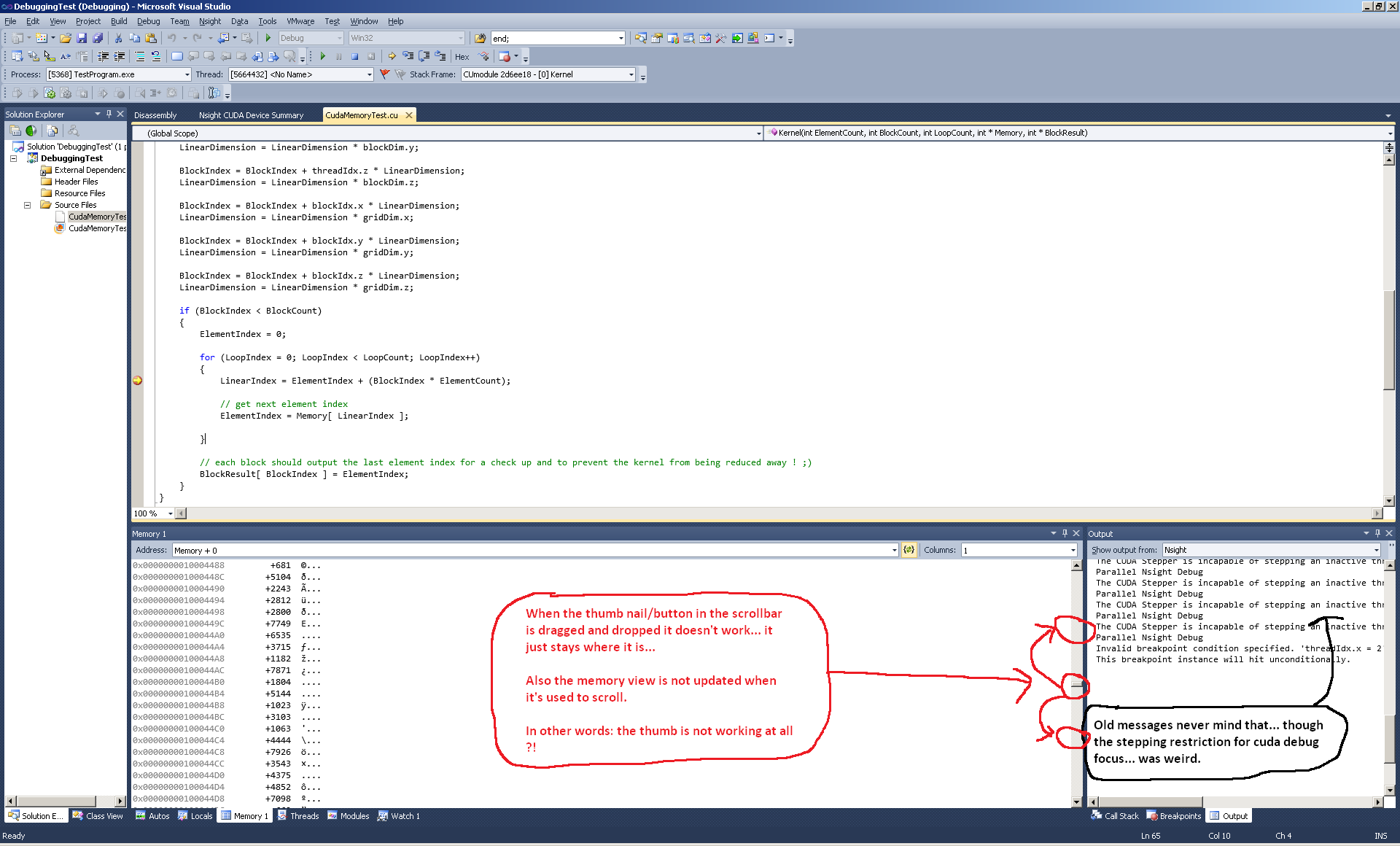Stop debugging with the blue square icon

pyautogui.click(x=354, y=56)
